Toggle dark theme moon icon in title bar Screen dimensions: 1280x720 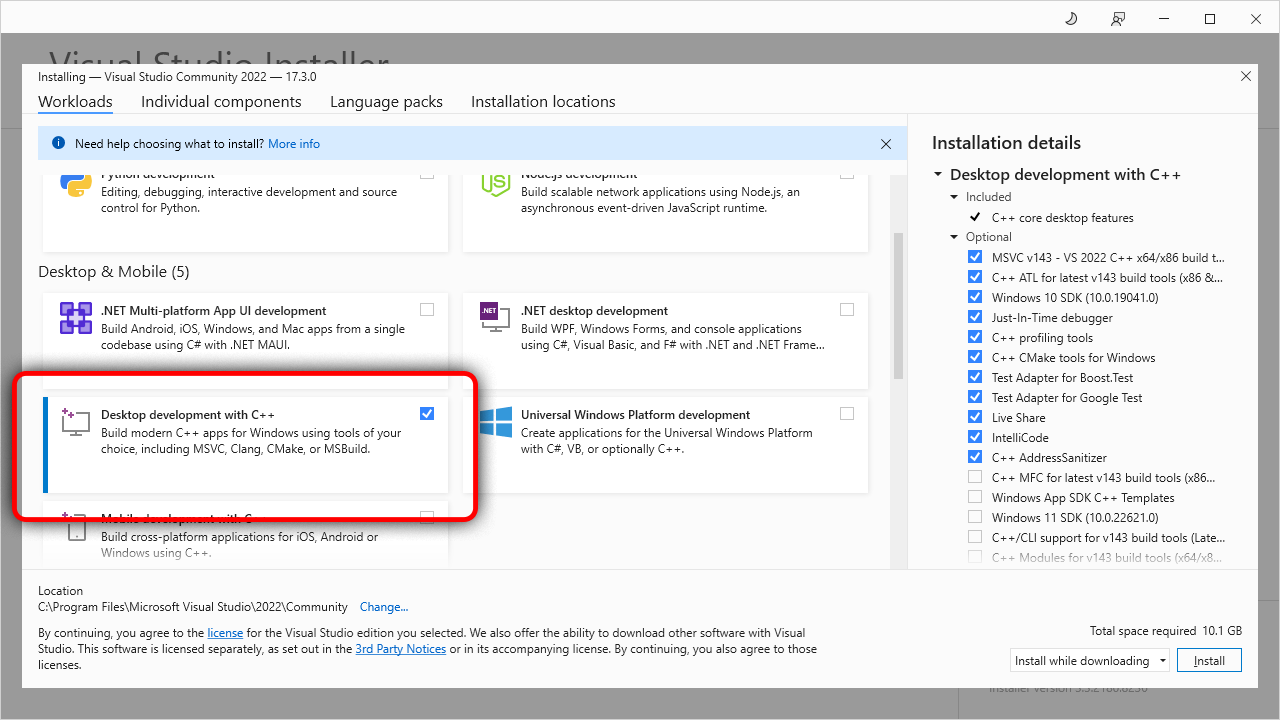[1071, 19]
